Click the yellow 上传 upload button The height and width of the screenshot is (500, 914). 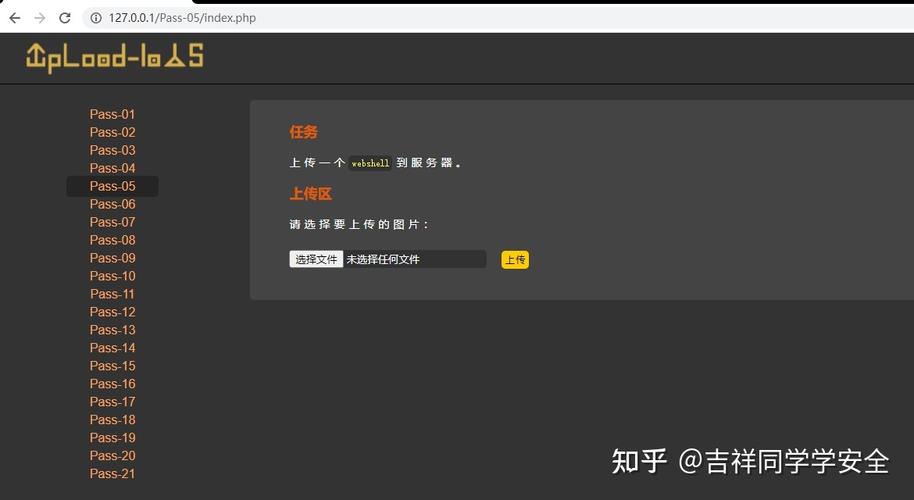515,260
